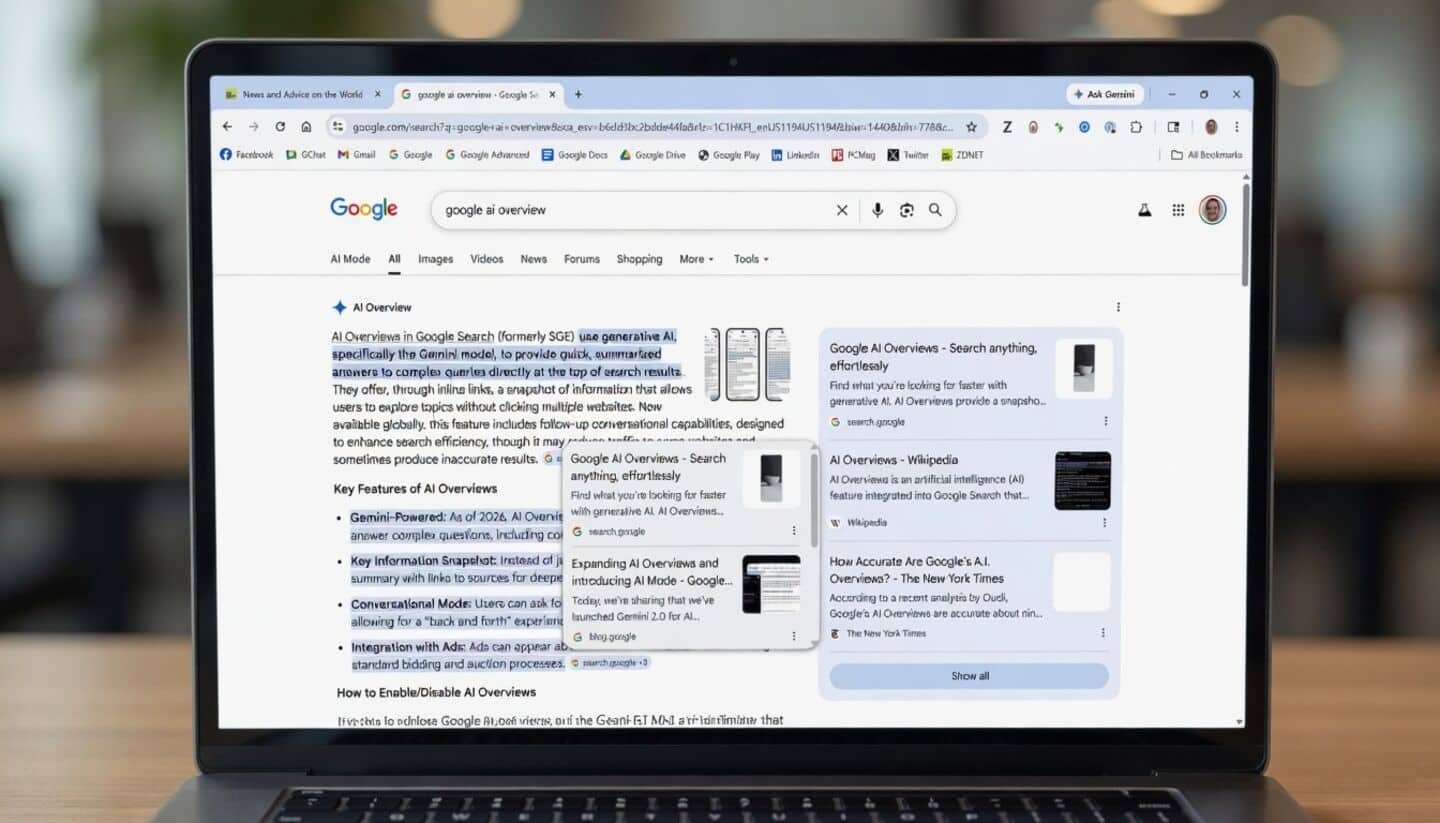Click the Google logo

click(x=364, y=208)
